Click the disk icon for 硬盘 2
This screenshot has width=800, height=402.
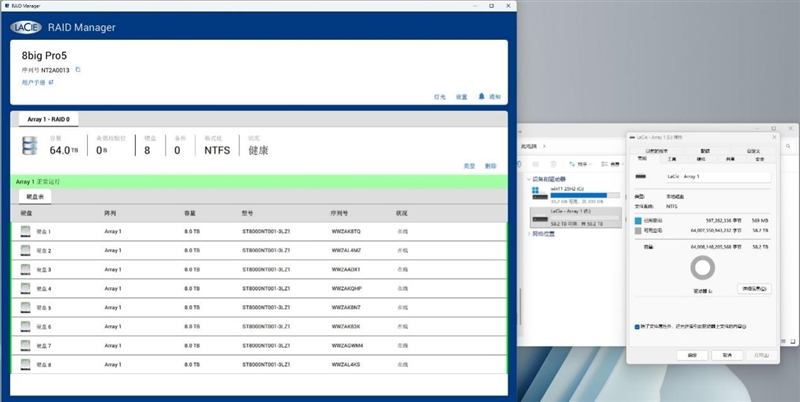point(26,250)
